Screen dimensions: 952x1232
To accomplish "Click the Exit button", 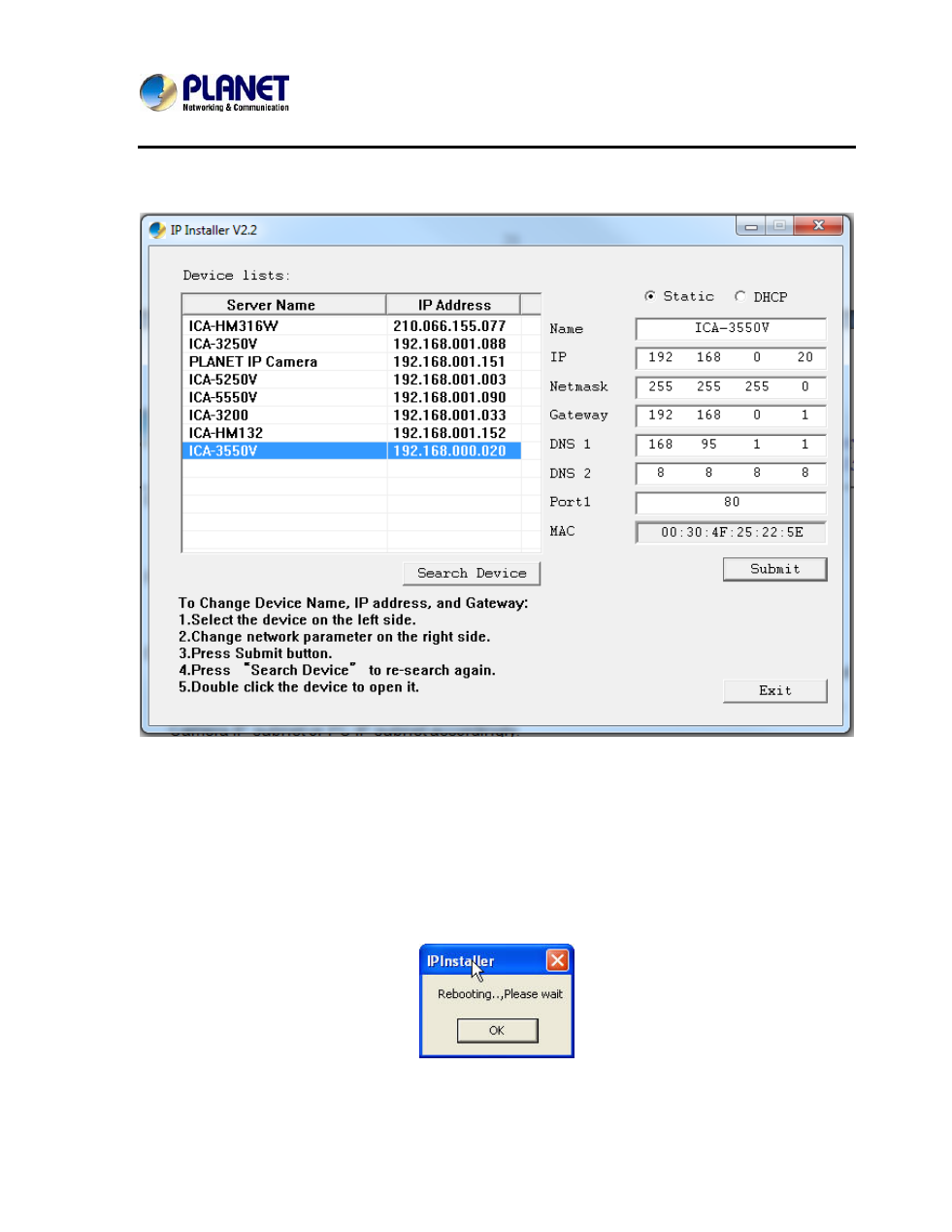I will (774, 691).
